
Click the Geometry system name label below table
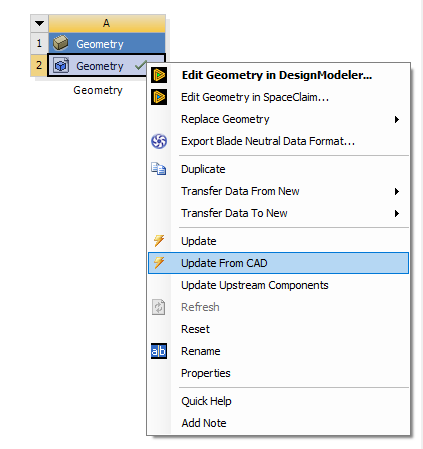98,90
